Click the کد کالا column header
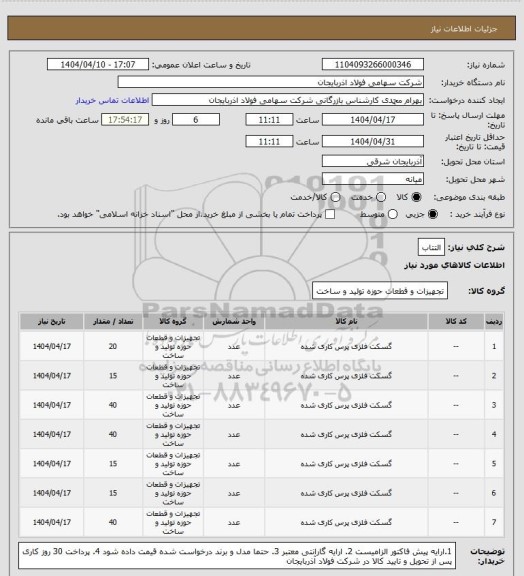Viewport: 524px width, 576px height. (x=456, y=321)
